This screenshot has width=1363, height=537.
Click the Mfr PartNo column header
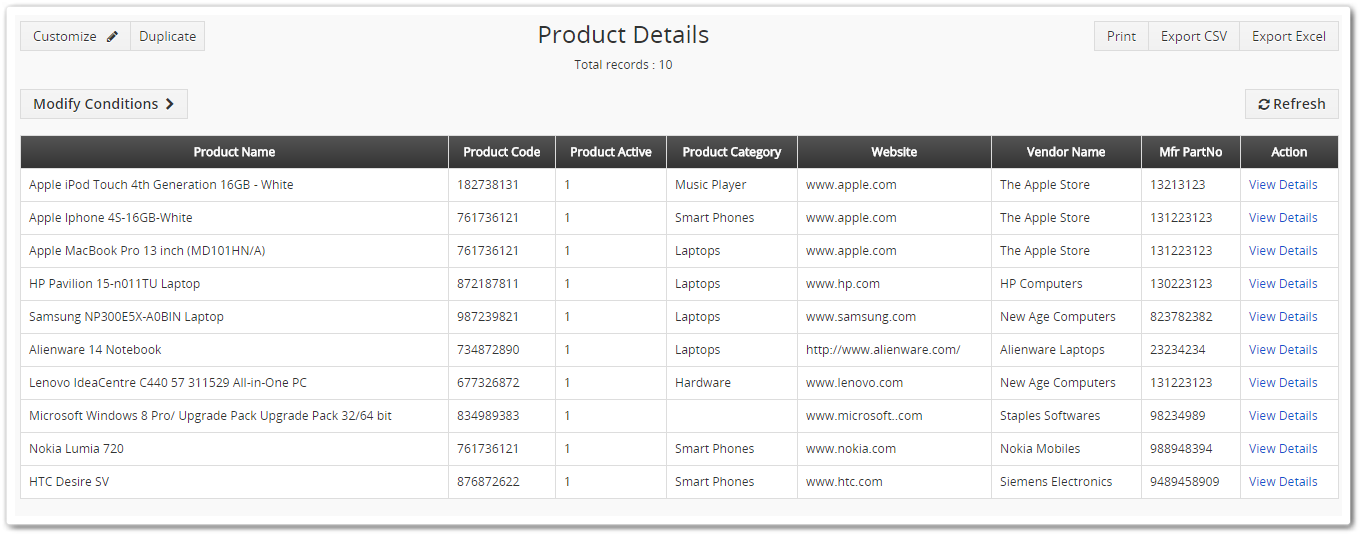click(x=1190, y=152)
